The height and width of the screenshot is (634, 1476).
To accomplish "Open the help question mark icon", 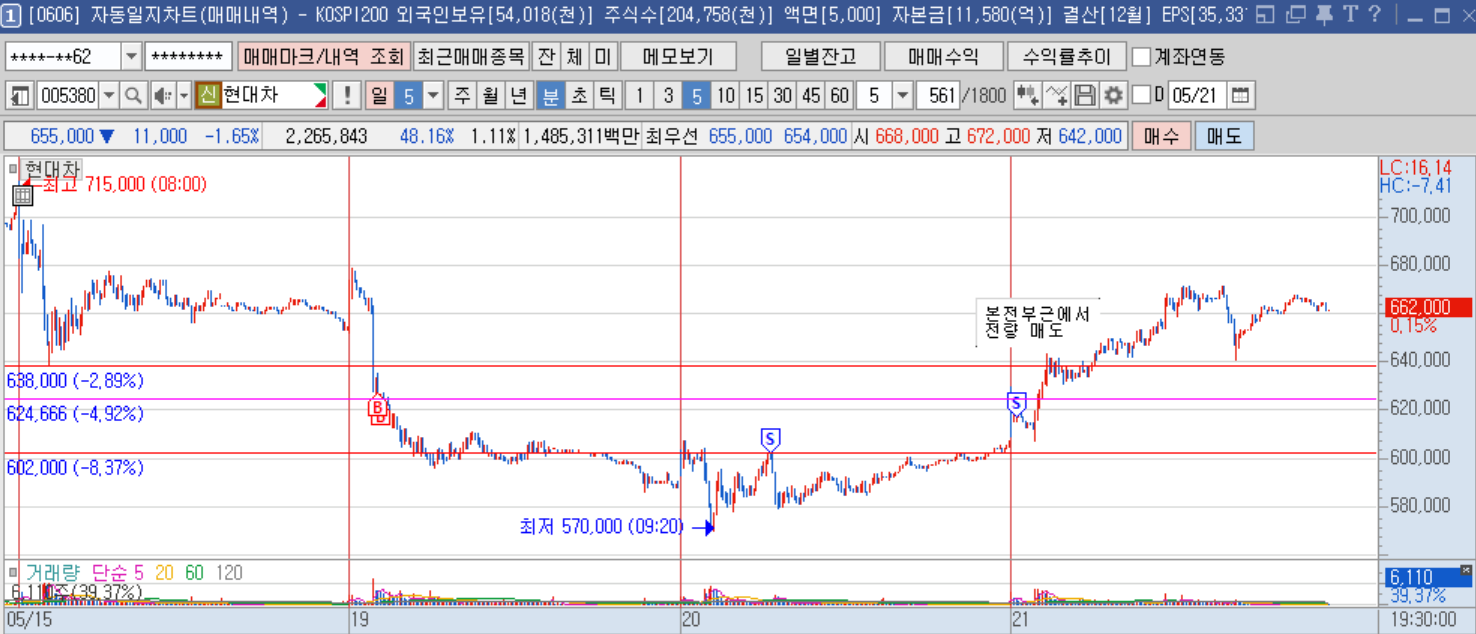I will tap(1374, 14).
